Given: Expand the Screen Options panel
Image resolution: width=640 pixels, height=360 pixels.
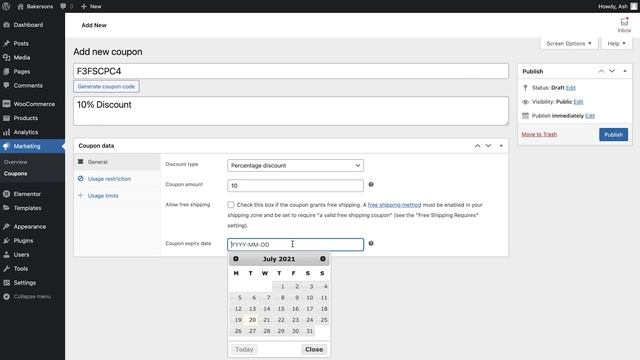Looking at the screenshot, I should pyautogui.click(x=569, y=43).
